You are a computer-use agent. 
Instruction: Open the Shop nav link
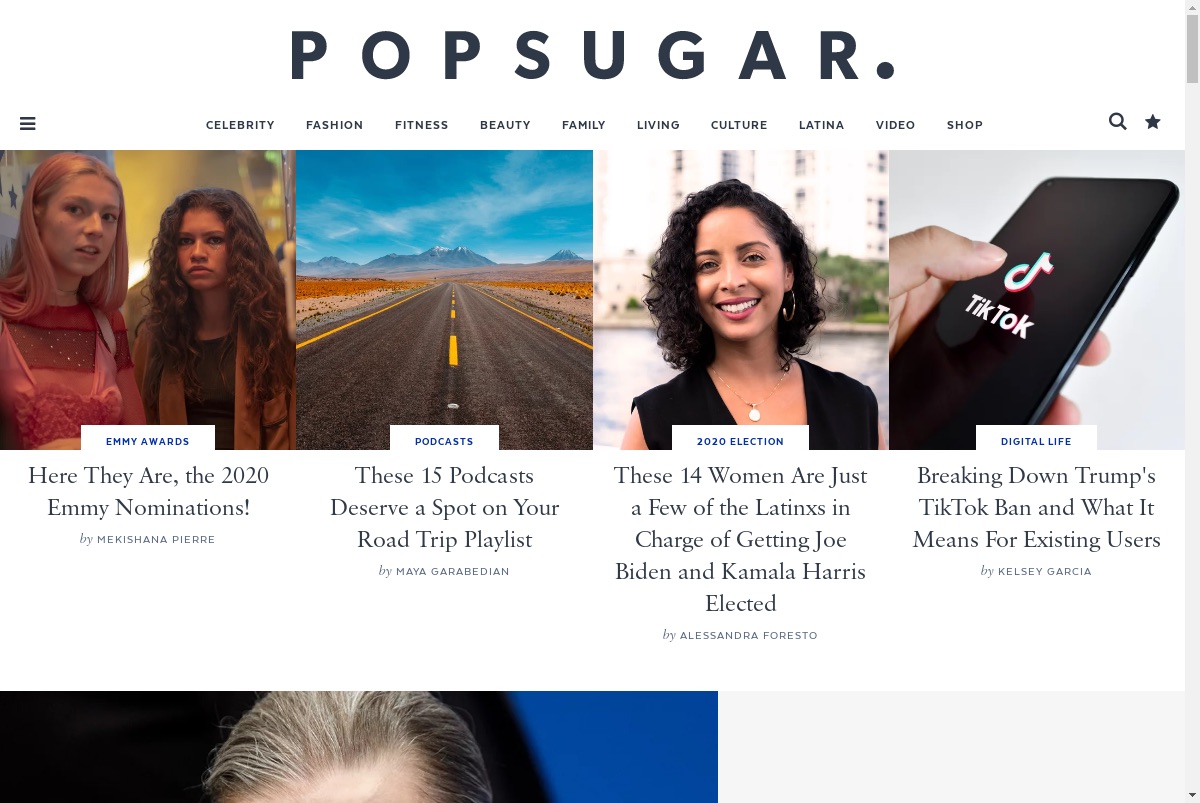pyautogui.click(x=965, y=125)
